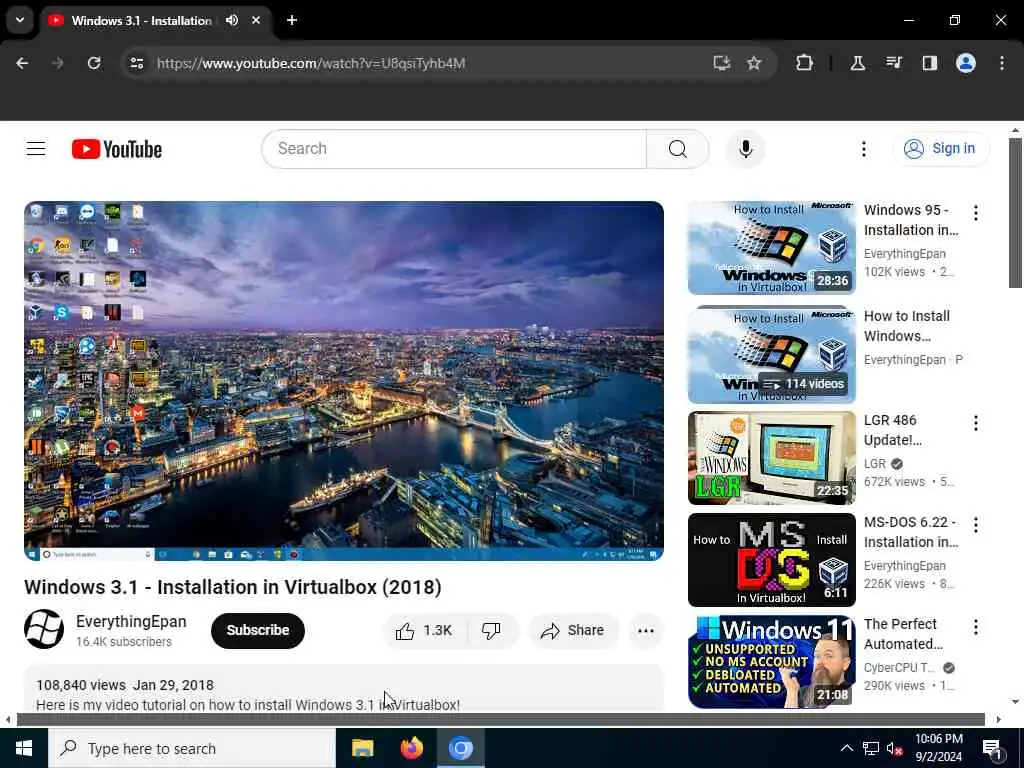
Task: Open options for LGR 486 Update video
Action: pos(976,423)
